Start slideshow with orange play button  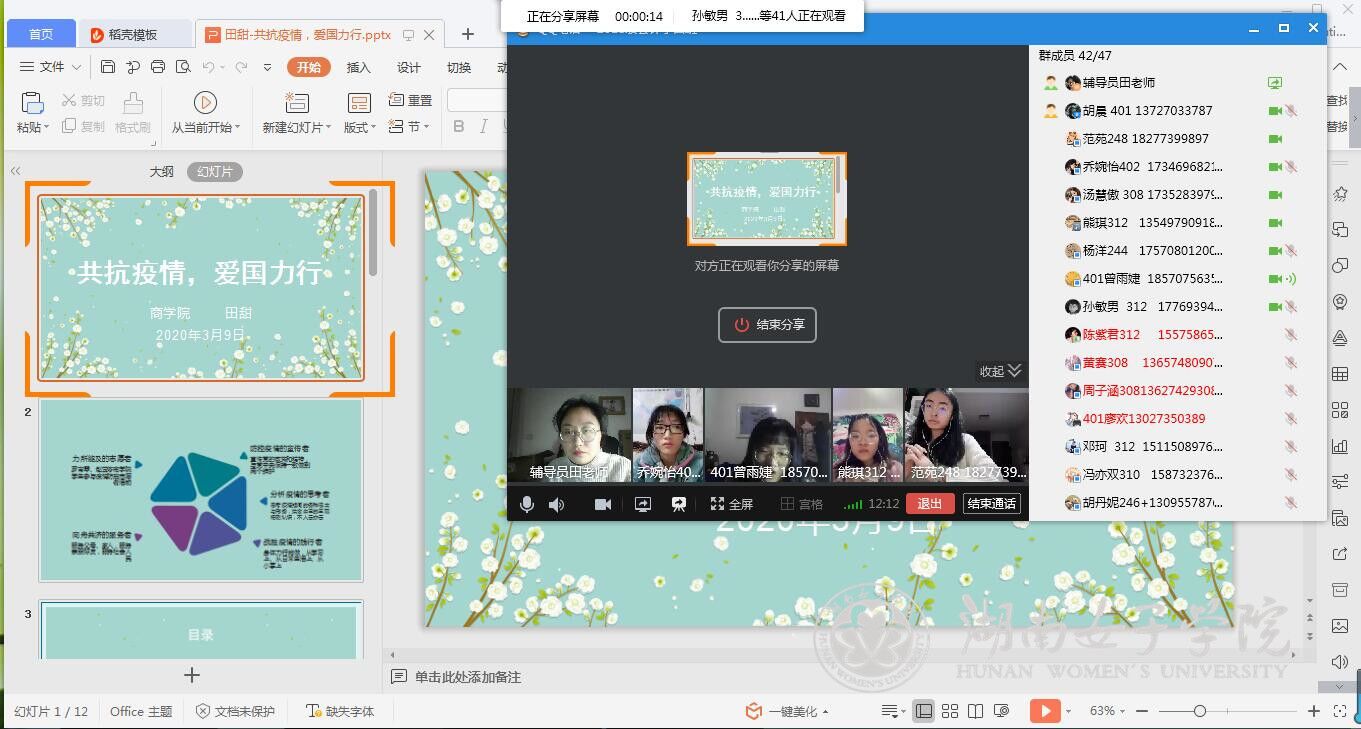(1044, 711)
